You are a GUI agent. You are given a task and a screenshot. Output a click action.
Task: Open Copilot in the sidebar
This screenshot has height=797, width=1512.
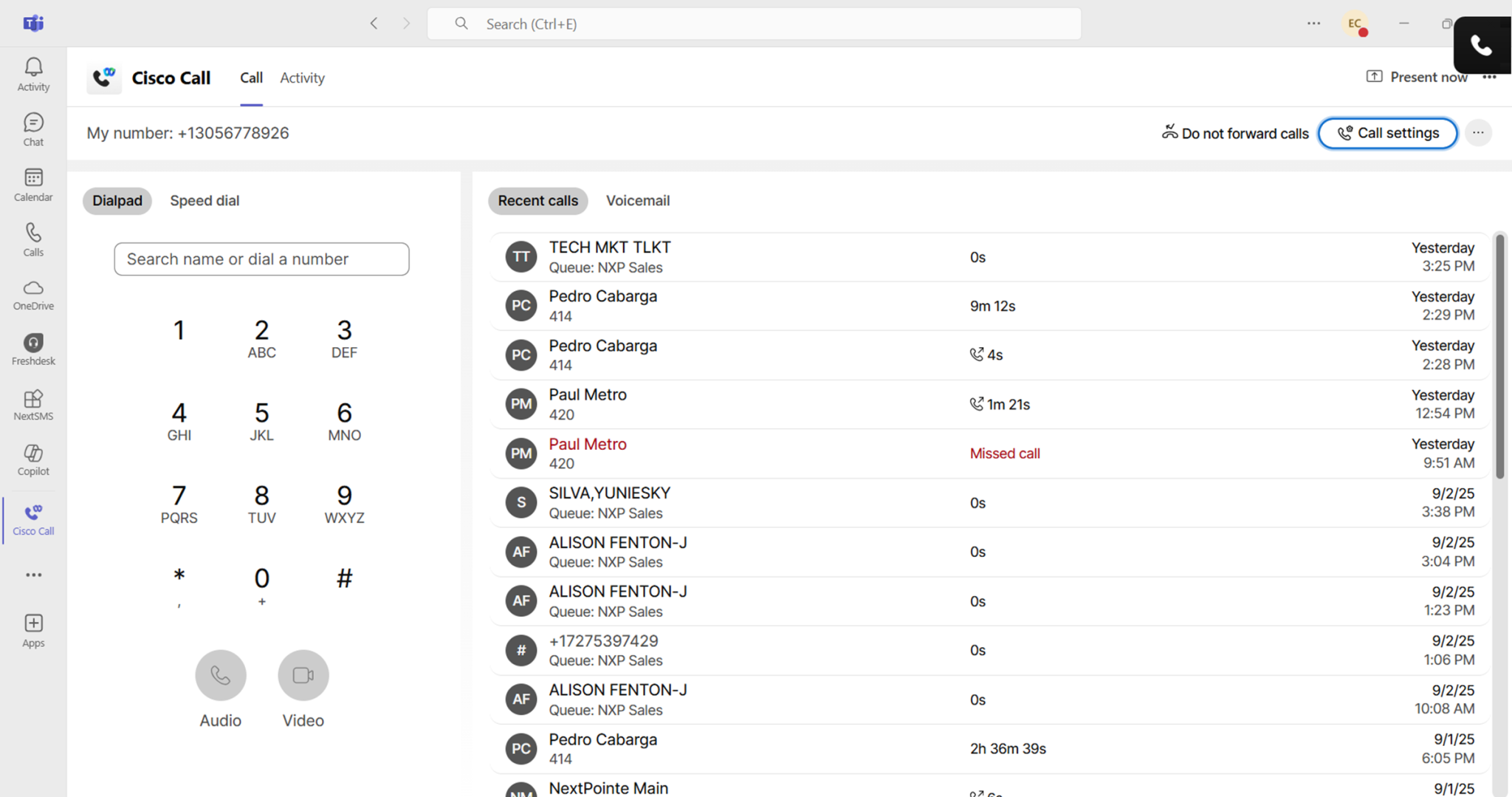[33, 460]
